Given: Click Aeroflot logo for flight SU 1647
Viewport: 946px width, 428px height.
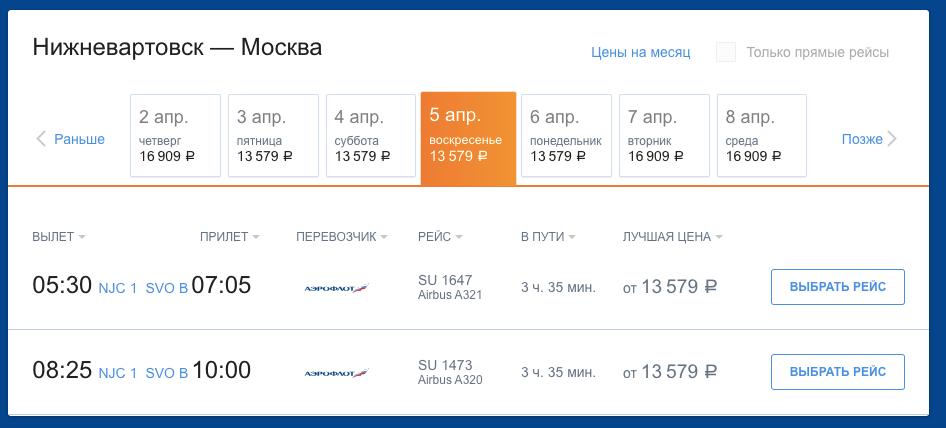Looking at the screenshot, I should pos(336,288).
